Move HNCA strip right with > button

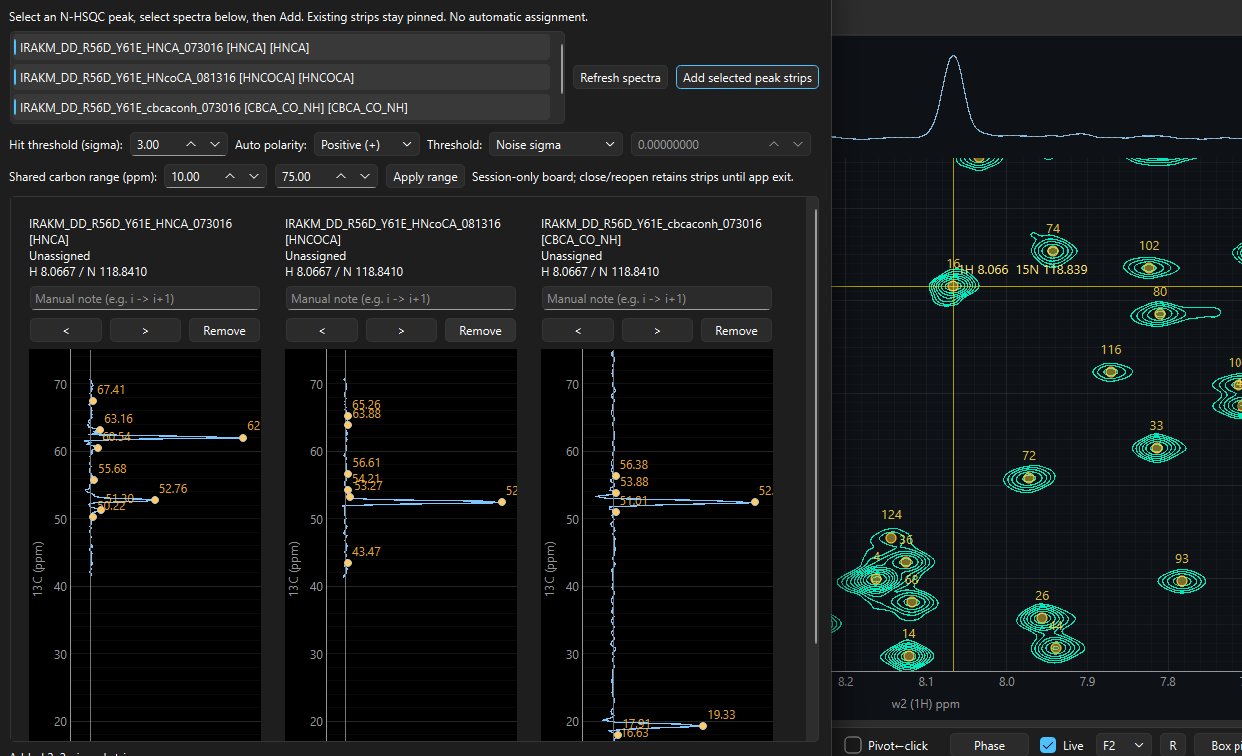click(x=145, y=330)
